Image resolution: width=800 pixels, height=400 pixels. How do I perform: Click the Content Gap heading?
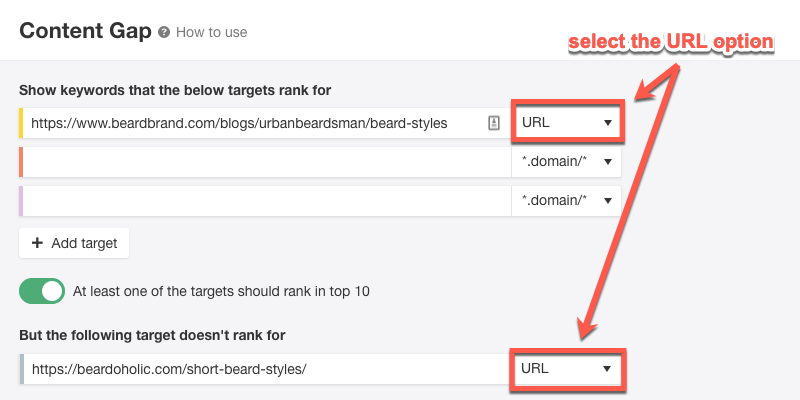85,31
